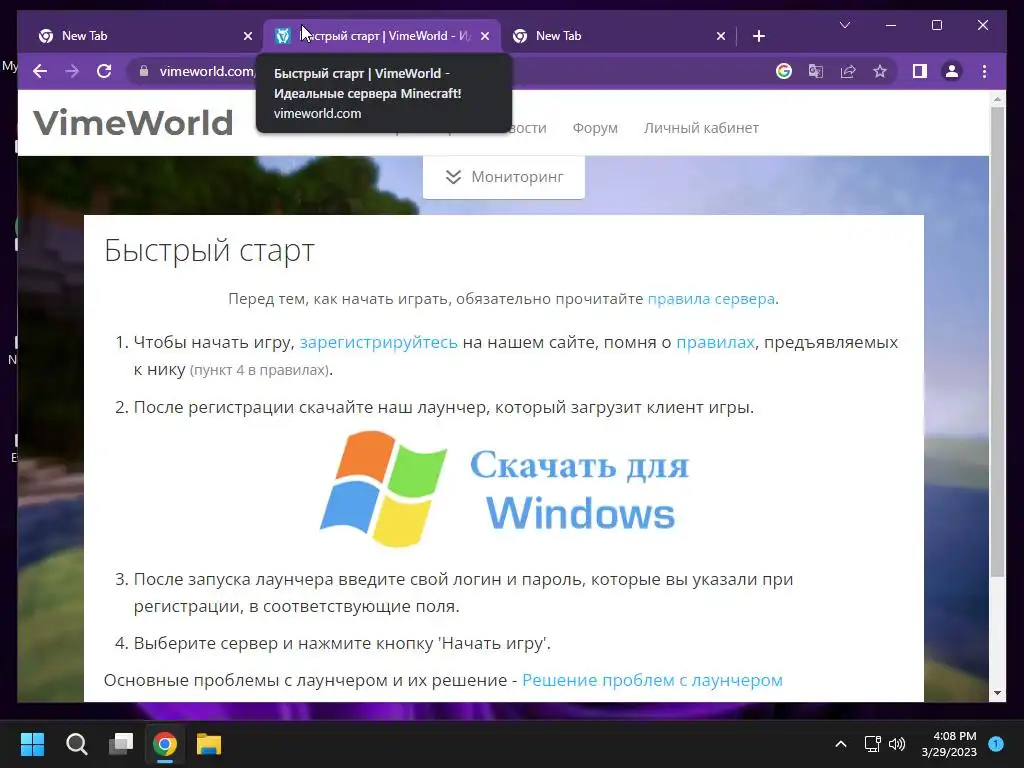
Task: Open a new tab with the plus button
Action: pyautogui.click(x=758, y=36)
